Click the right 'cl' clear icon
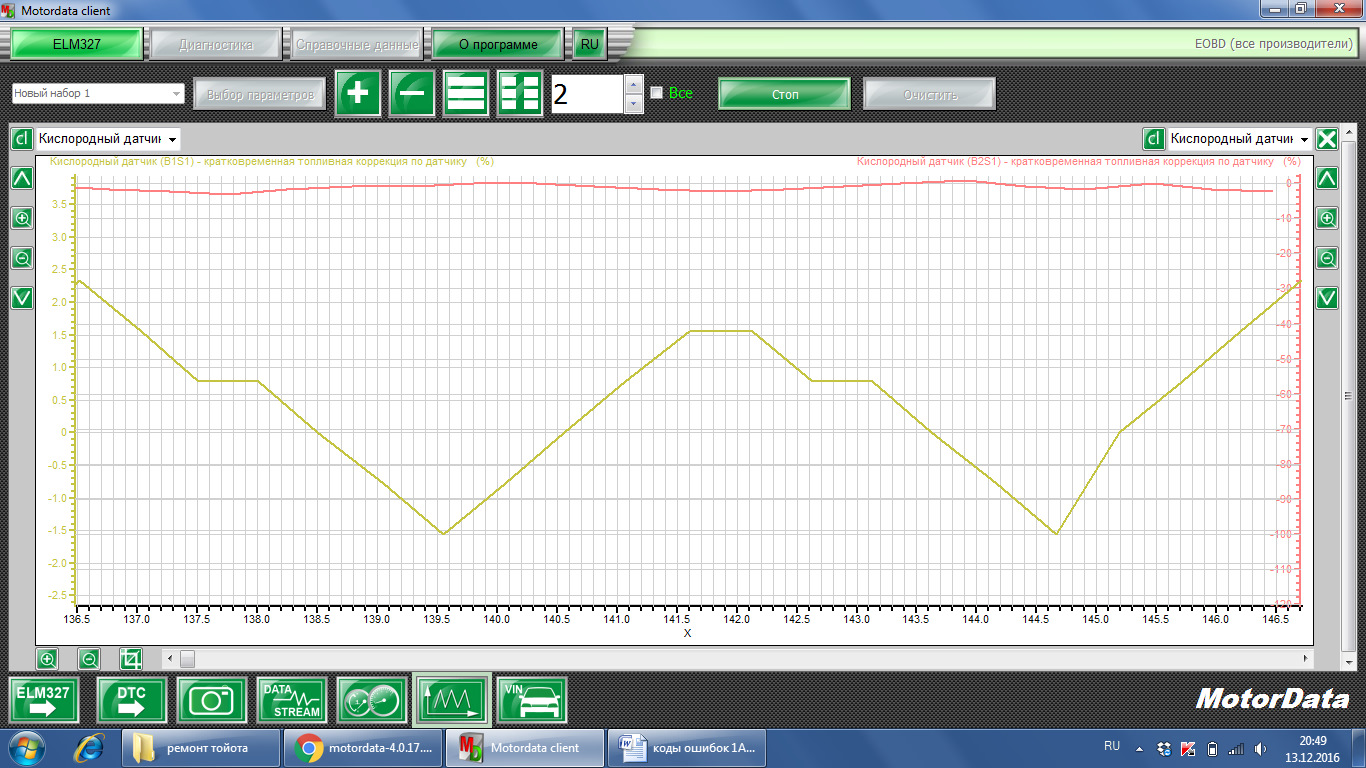Image resolution: width=1366 pixels, height=768 pixels. tap(1153, 139)
